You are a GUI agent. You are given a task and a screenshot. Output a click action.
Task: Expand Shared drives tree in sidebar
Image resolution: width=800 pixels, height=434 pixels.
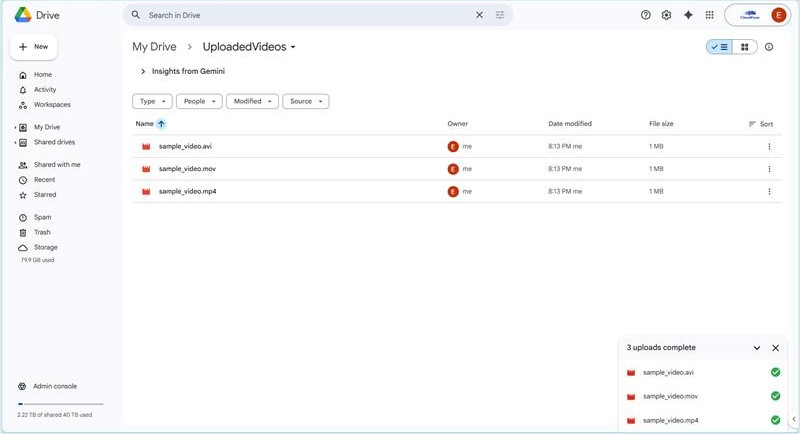point(15,142)
